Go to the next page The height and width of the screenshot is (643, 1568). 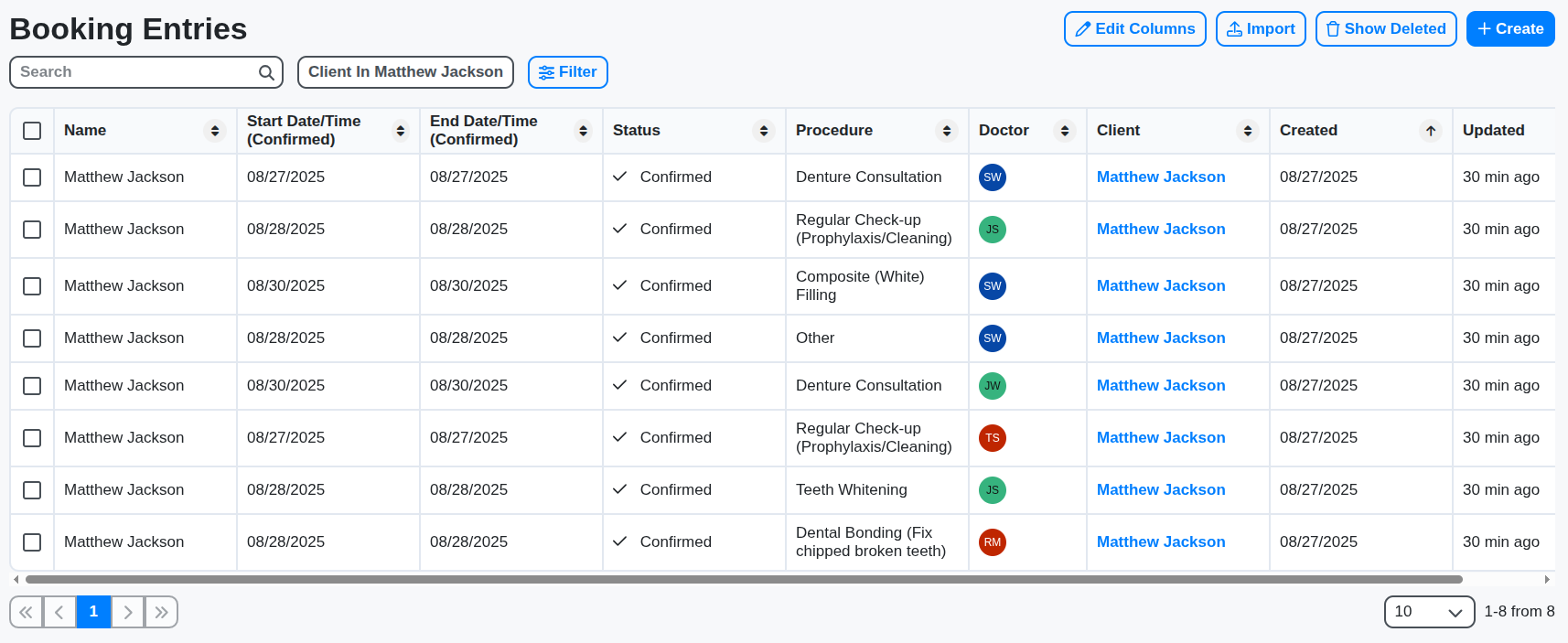point(128,612)
